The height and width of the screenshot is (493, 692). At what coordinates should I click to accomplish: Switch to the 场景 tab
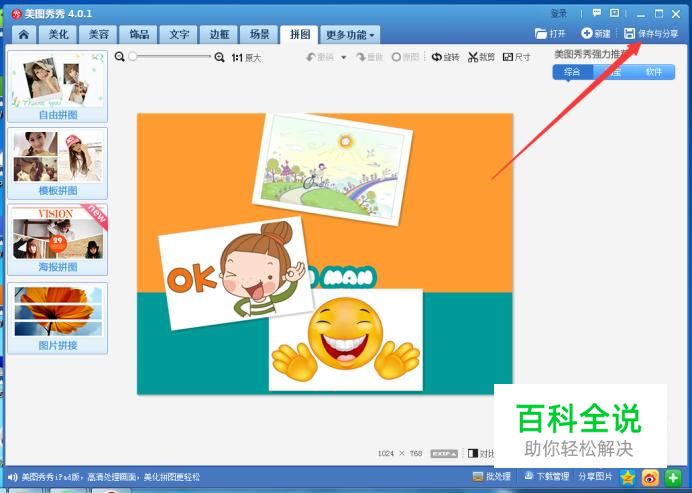(x=259, y=34)
